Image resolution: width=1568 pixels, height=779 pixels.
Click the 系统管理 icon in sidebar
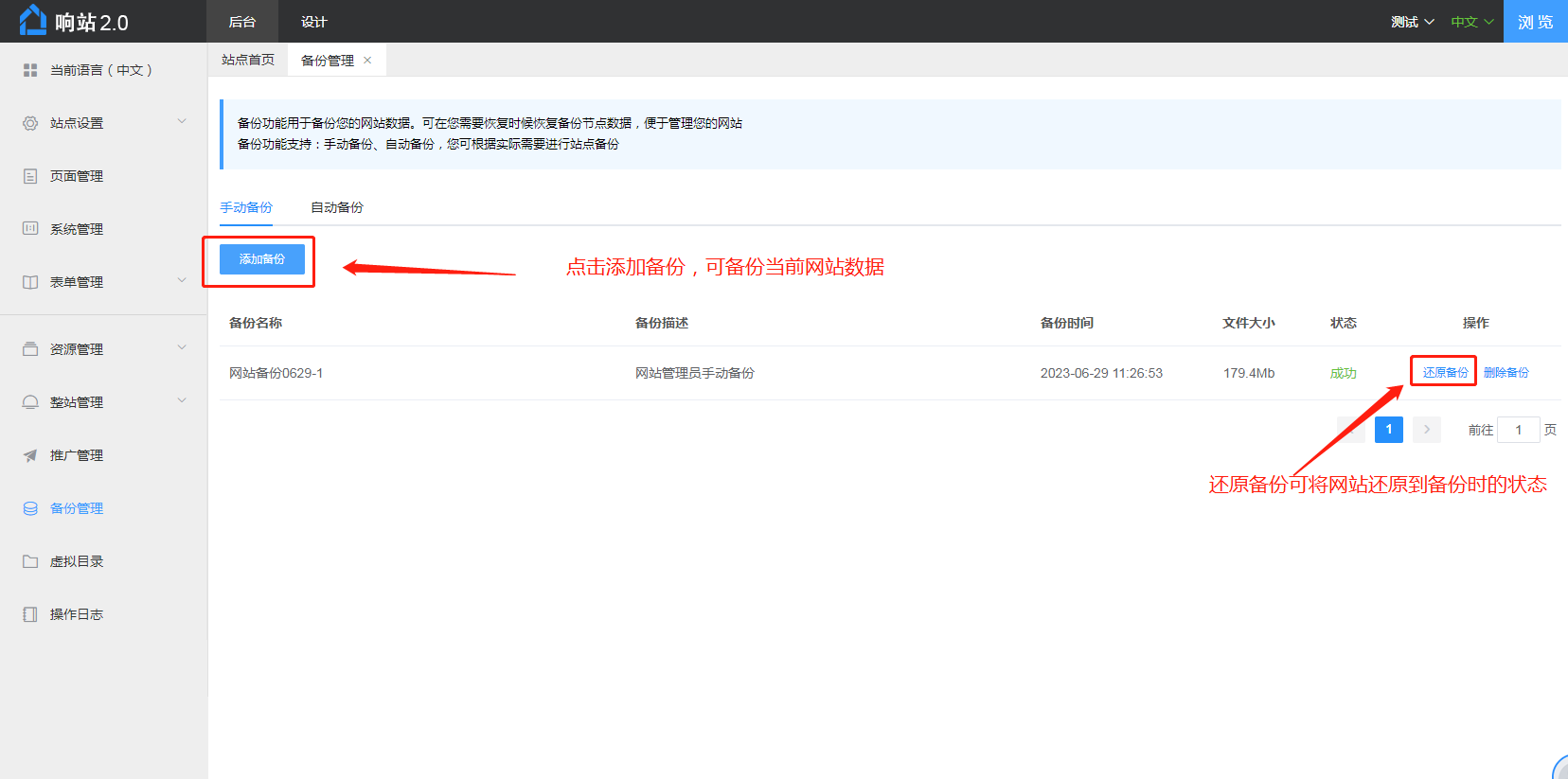[x=30, y=229]
